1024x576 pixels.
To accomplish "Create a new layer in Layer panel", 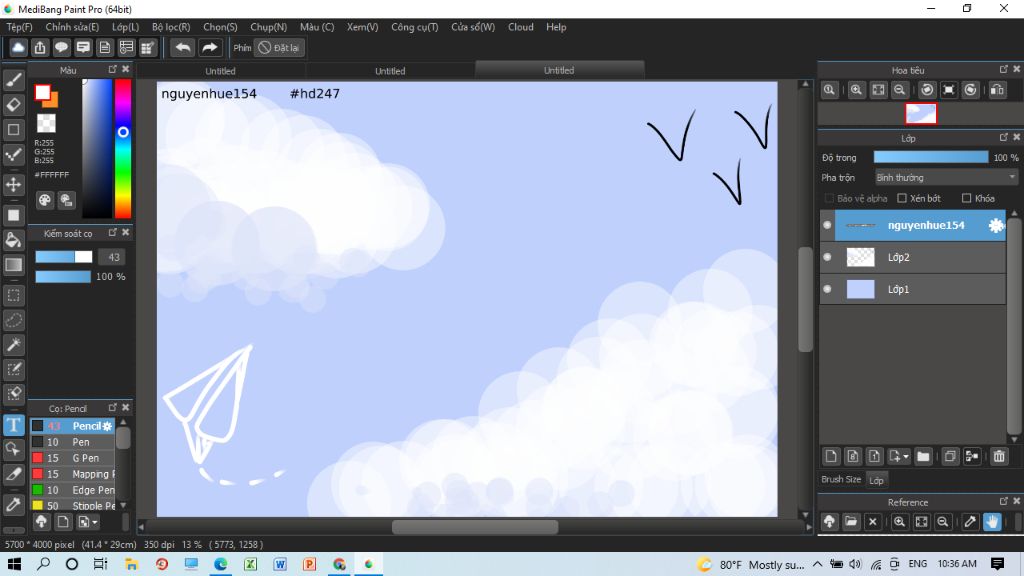I will pos(831,456).
